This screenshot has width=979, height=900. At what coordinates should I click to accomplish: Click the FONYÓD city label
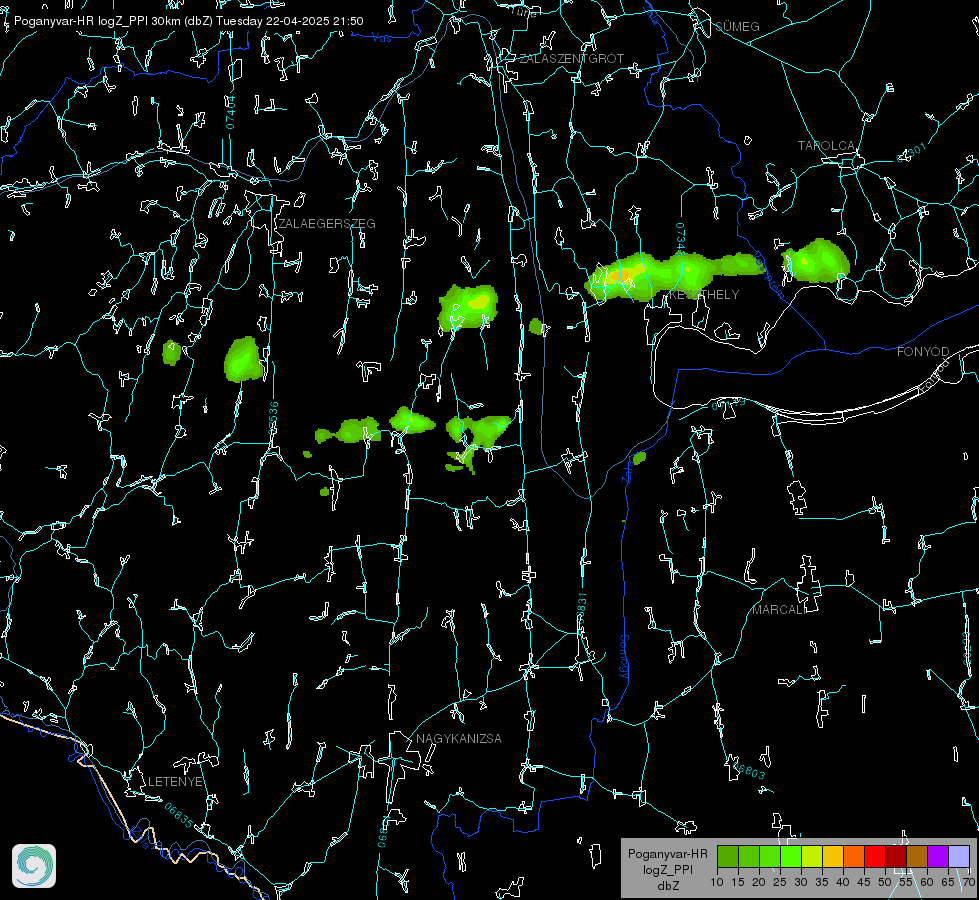[923, 352]
